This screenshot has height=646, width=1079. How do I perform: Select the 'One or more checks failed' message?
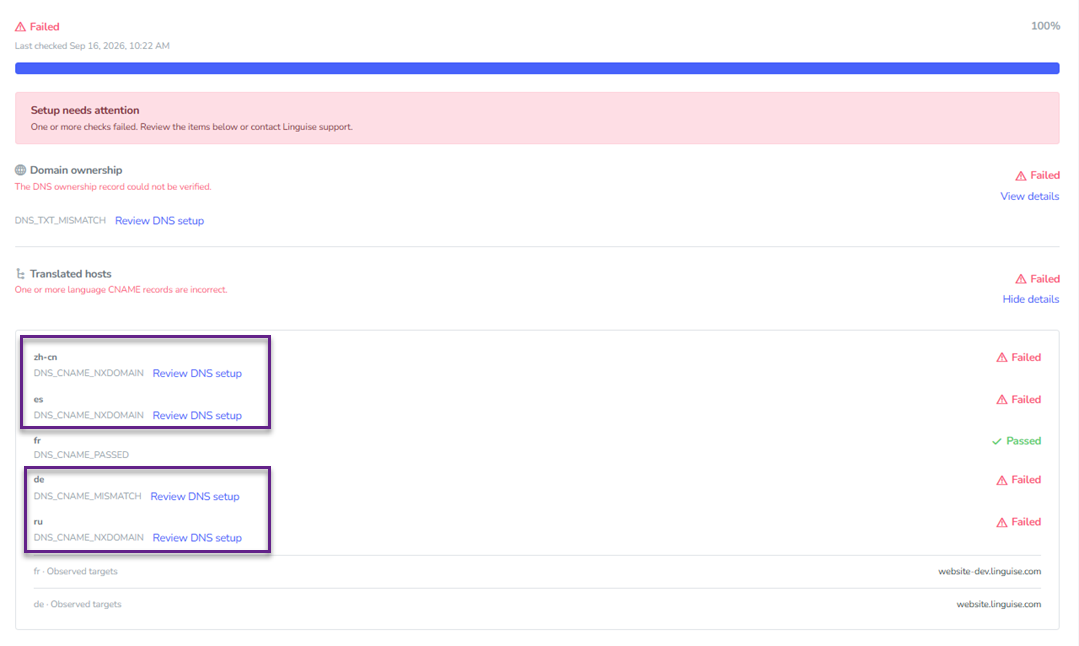[x=191, y=127]
